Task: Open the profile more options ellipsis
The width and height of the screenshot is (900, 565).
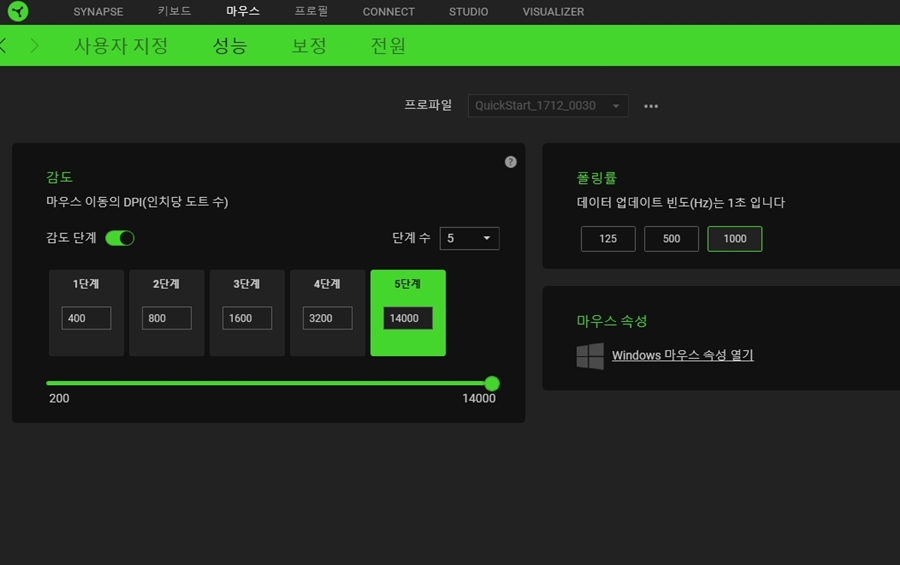Action: pyautogui.click(x=651, y=106)
